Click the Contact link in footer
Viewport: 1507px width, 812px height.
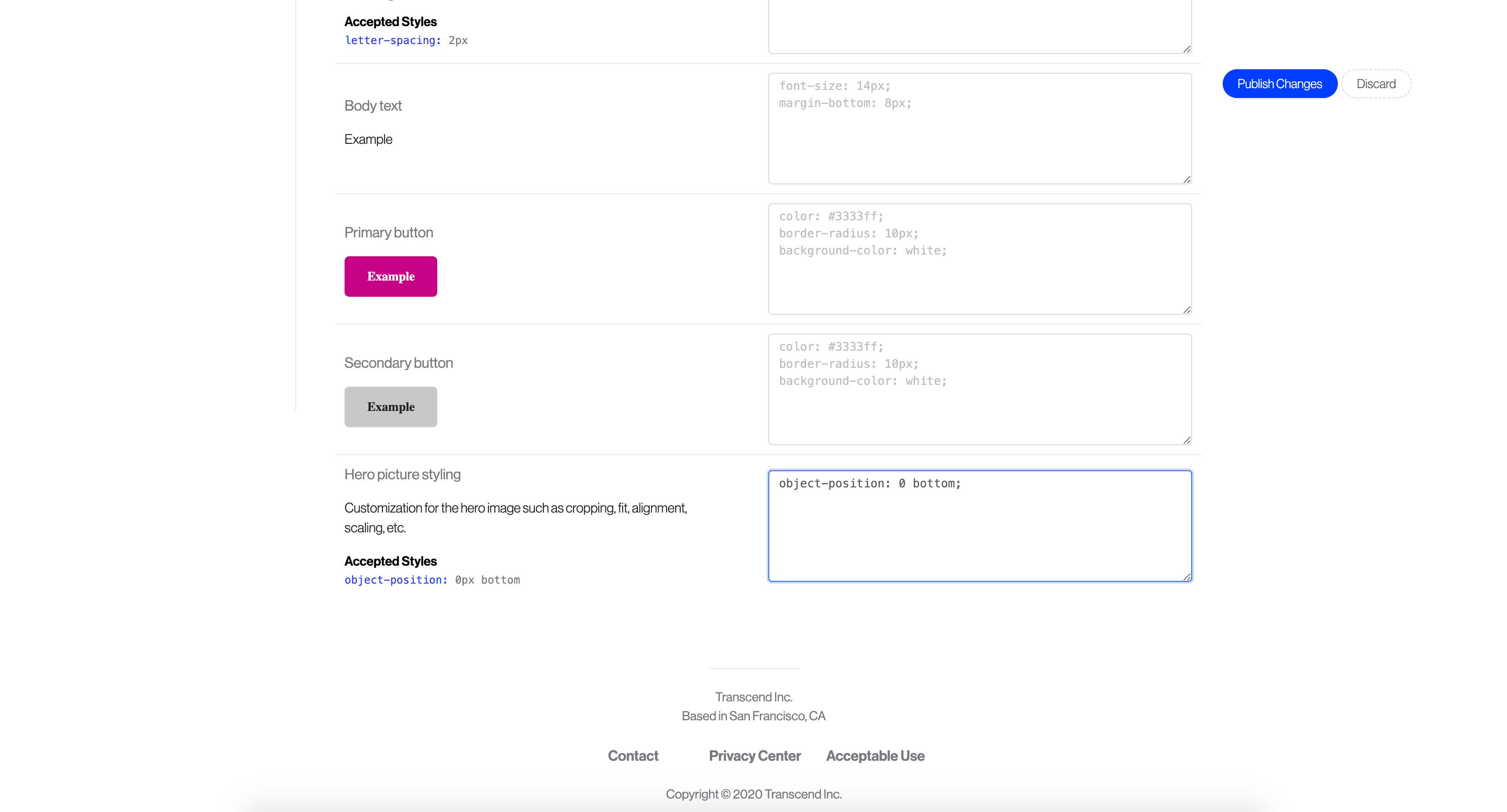(x=633, y=755)
